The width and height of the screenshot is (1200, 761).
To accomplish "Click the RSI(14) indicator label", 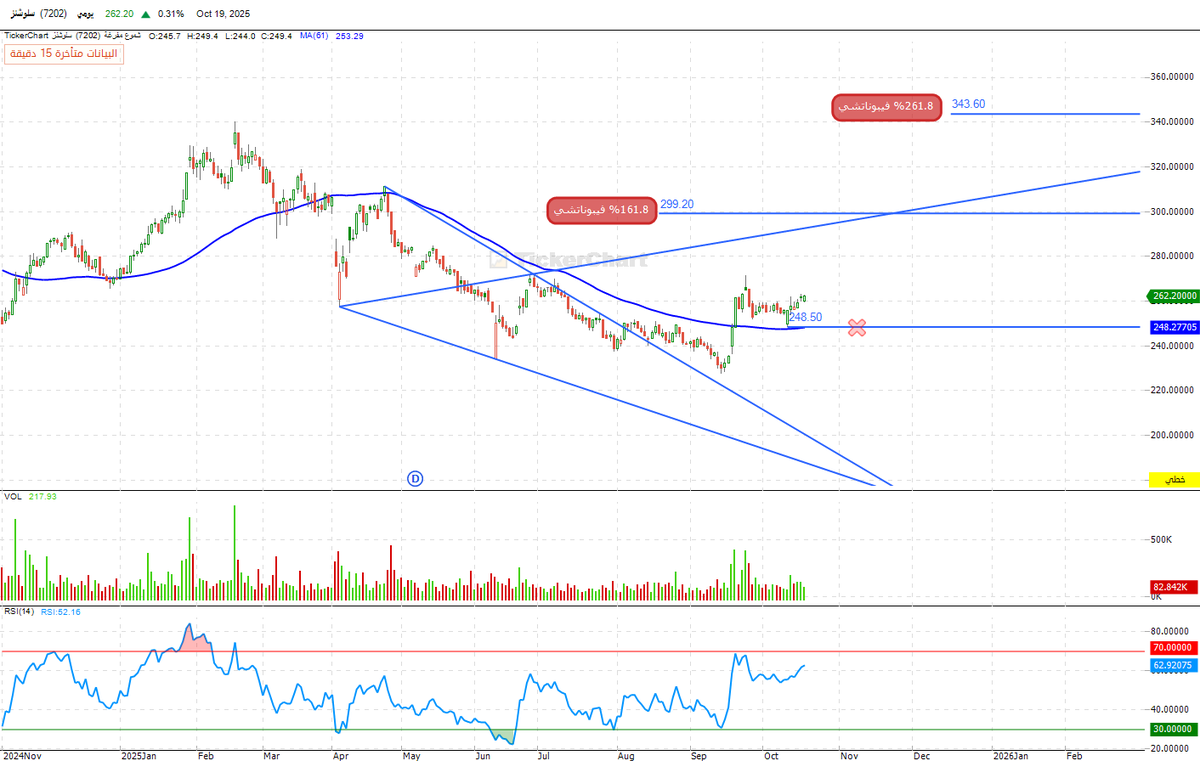I will point(19,611).
